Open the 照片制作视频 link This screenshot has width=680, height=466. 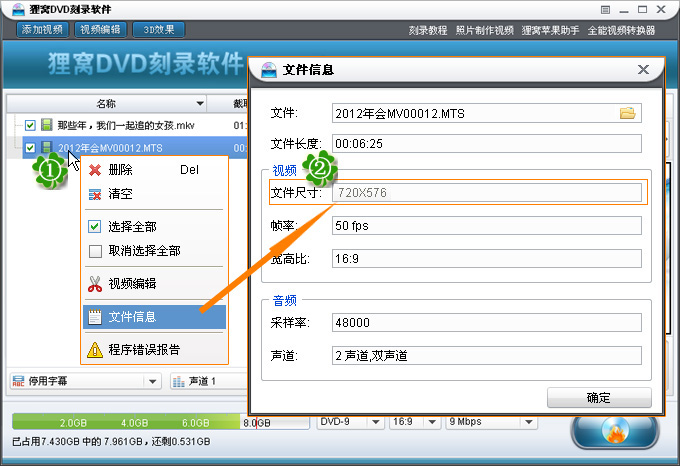click(484, 30)
